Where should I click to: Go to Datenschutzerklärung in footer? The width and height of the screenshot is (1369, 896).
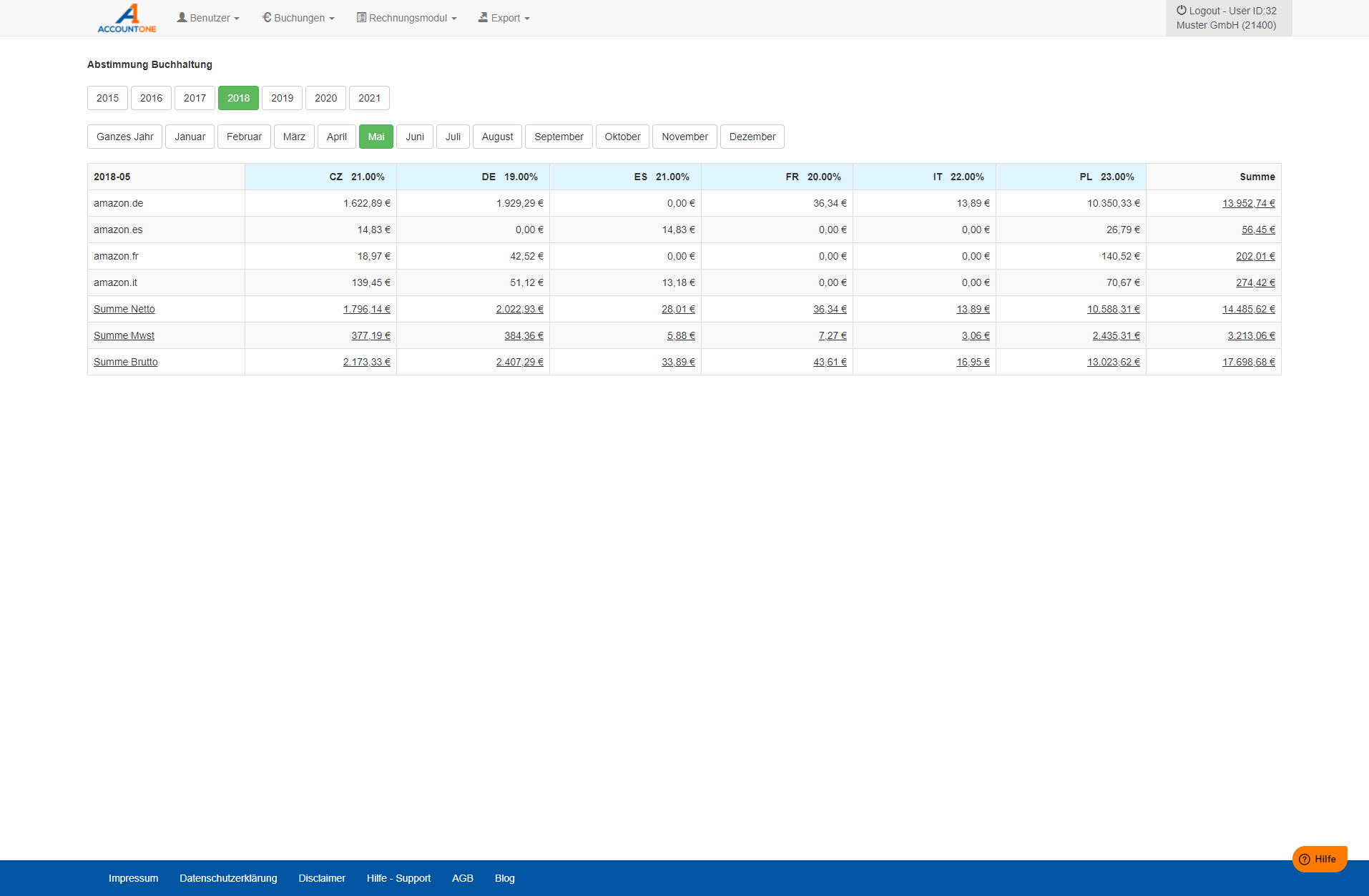click(228, 878)
